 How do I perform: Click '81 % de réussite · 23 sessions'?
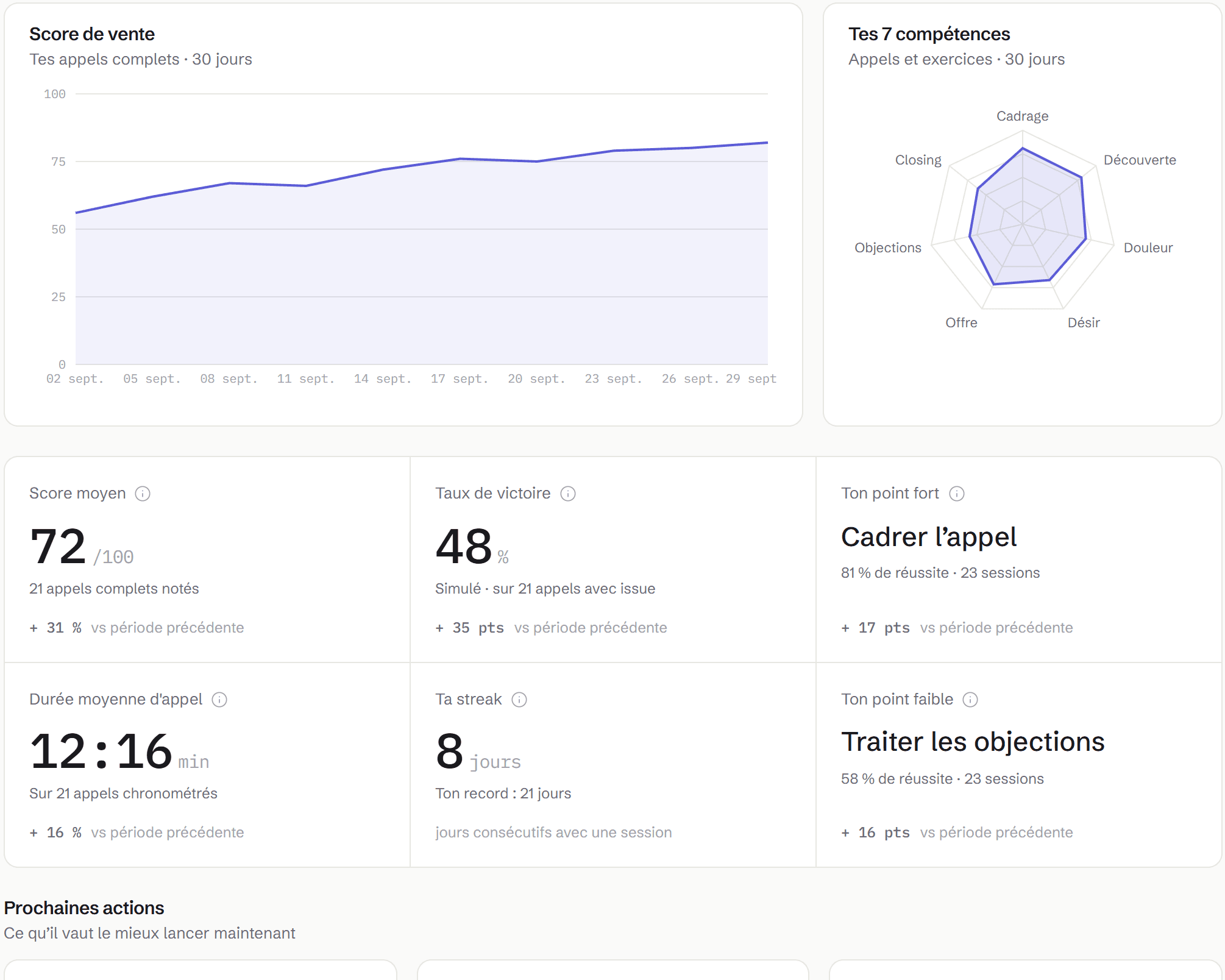coord(940,573)
